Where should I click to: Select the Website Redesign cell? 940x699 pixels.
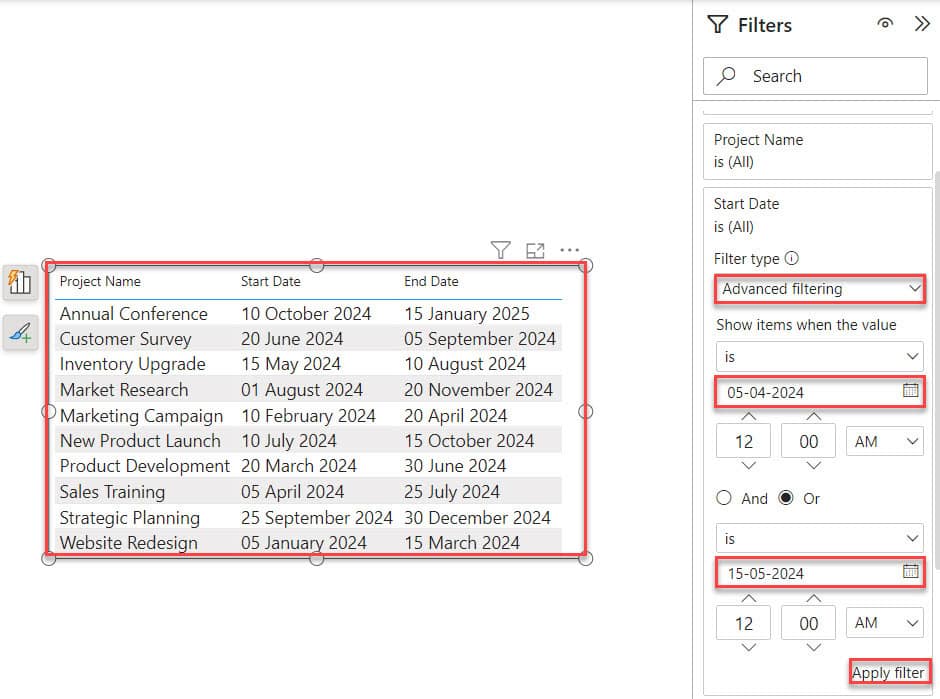[x=129, y=543]
